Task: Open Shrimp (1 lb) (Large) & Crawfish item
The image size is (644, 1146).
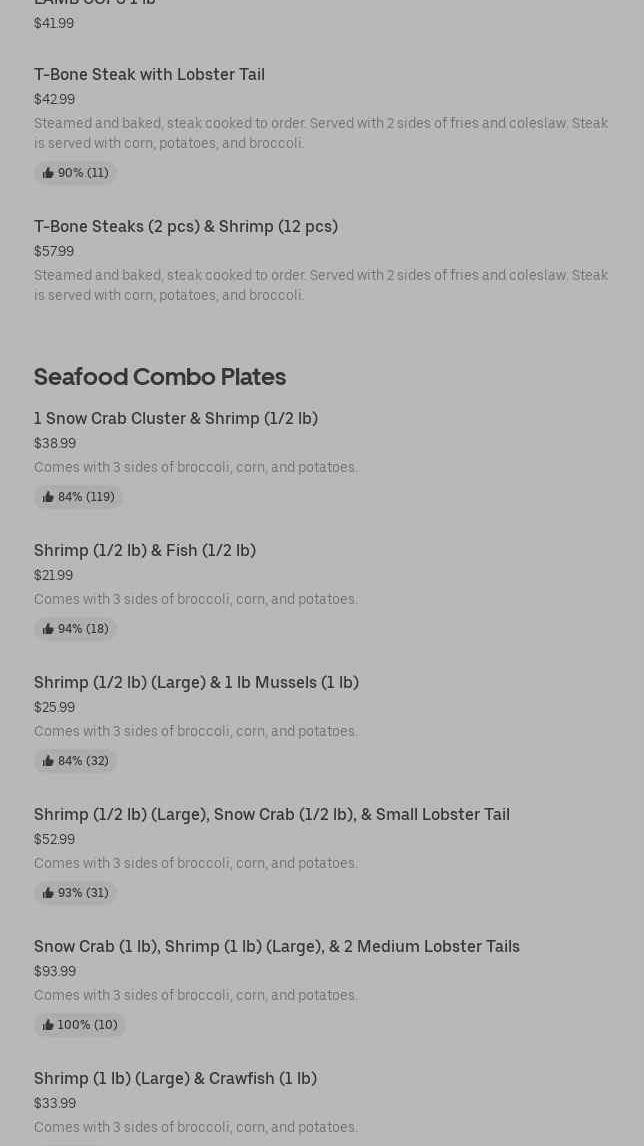Action: (x=175, y=1078)
